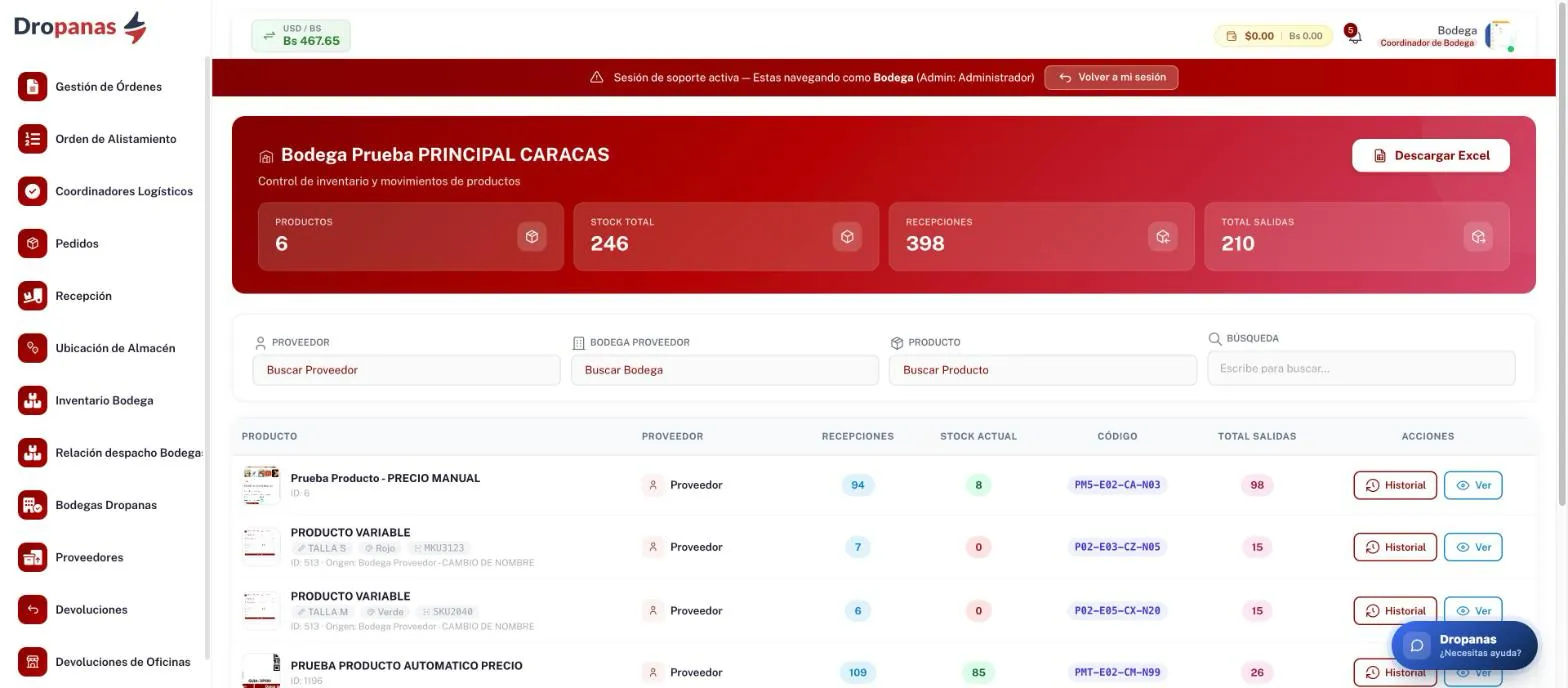Click supplier icon for Prueba Producto row
Image resolution: width=1568 pixels, height=688 pixels.
pyautogui.click(x=653, y=485)
